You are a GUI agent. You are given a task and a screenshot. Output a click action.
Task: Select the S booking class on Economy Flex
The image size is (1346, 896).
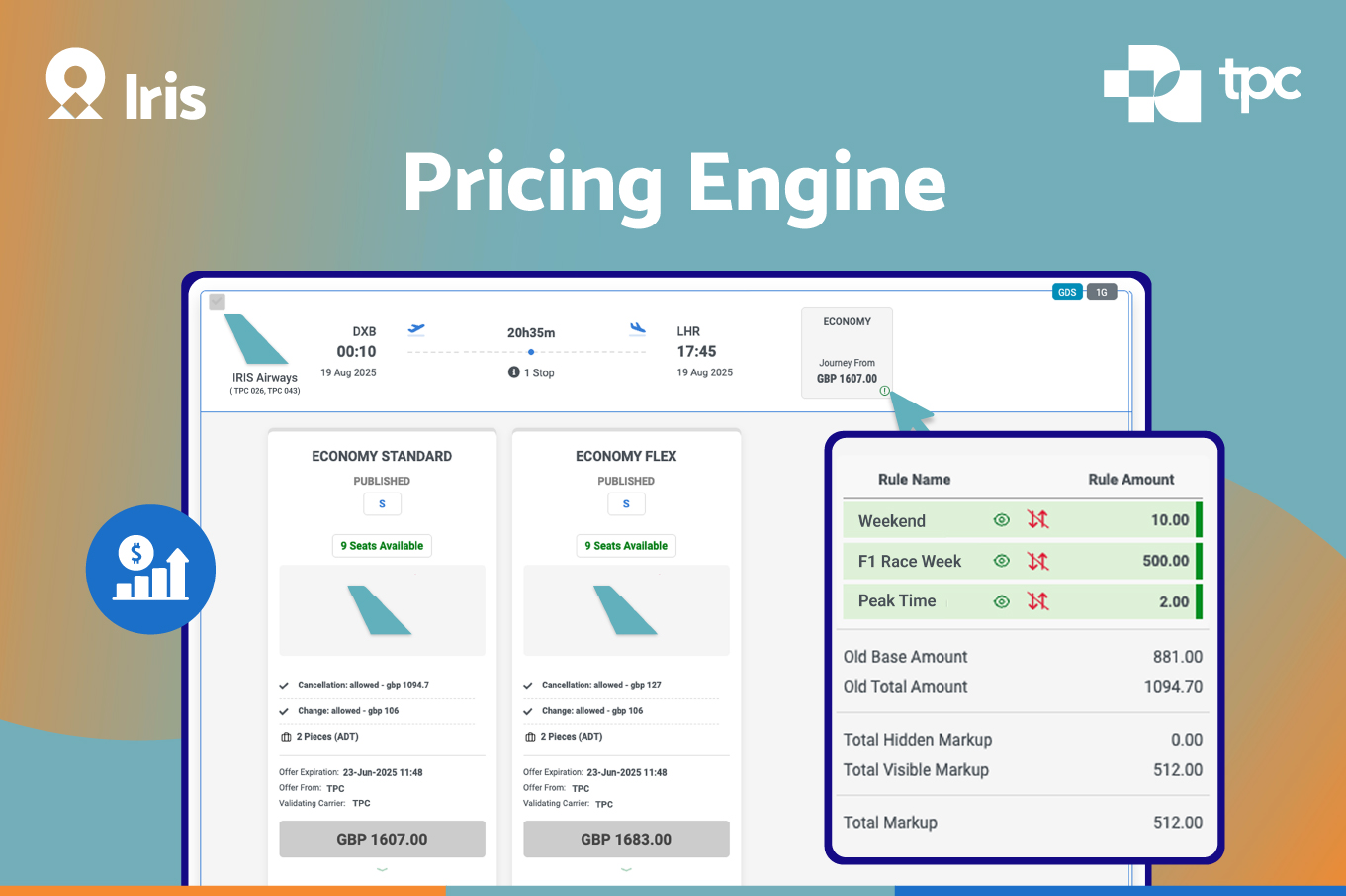626,503
